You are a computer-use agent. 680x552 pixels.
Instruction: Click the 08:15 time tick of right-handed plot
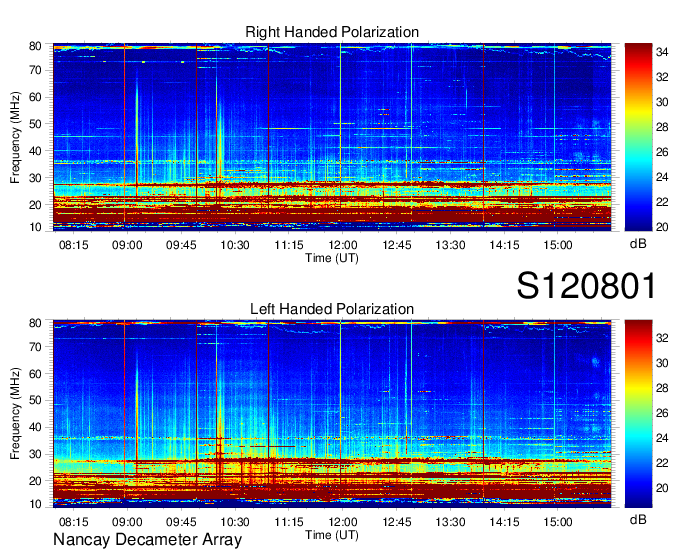(x=73, y=245)
